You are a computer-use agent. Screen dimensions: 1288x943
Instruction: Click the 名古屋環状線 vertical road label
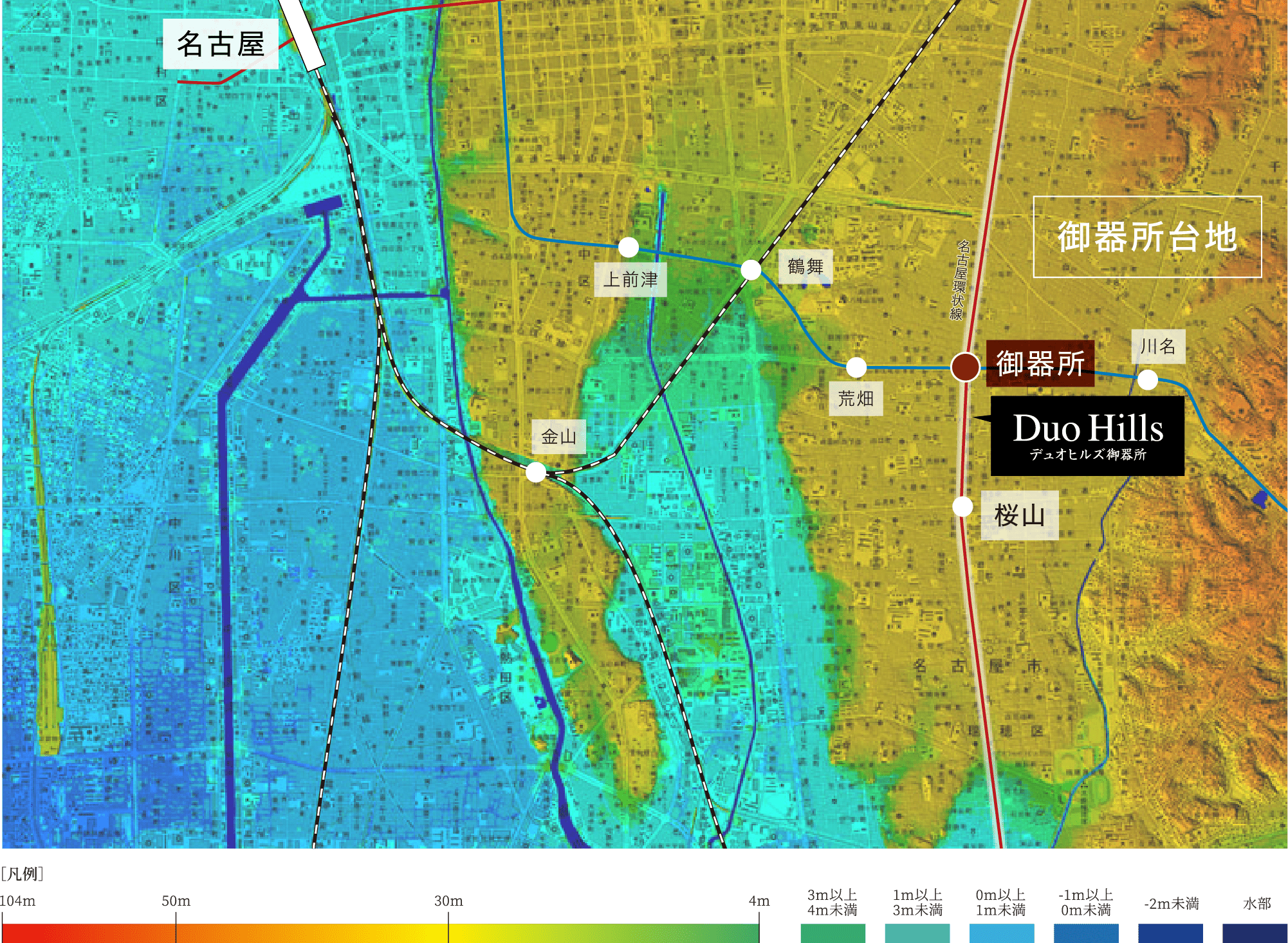(x=959, y=280)
